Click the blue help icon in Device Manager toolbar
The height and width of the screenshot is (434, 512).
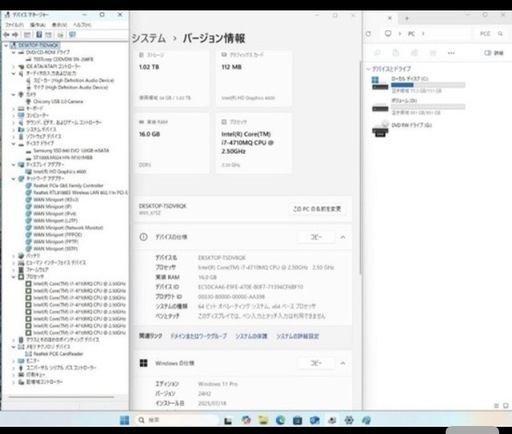point(39,35)
